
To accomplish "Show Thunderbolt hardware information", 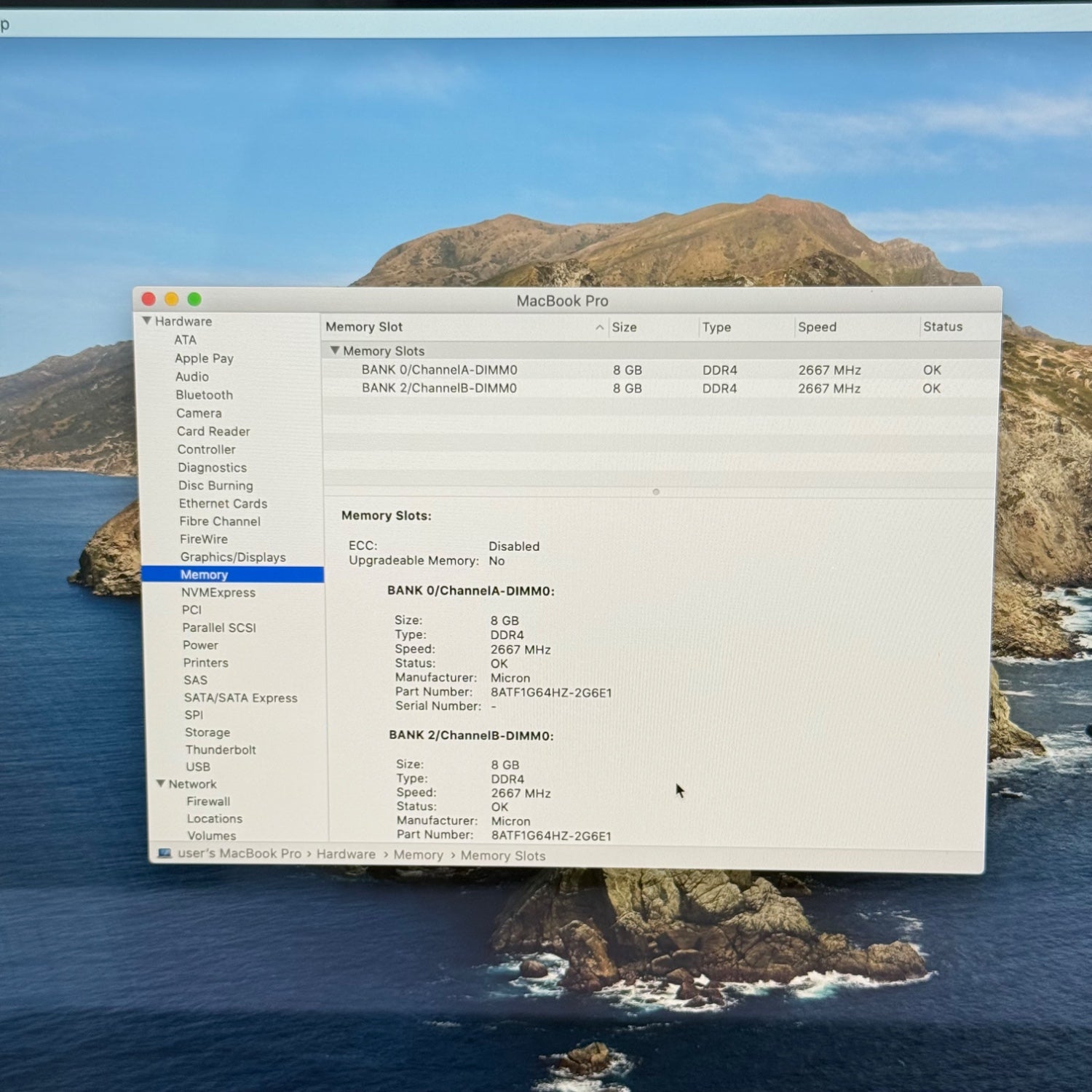I will (x=221, y=750).
